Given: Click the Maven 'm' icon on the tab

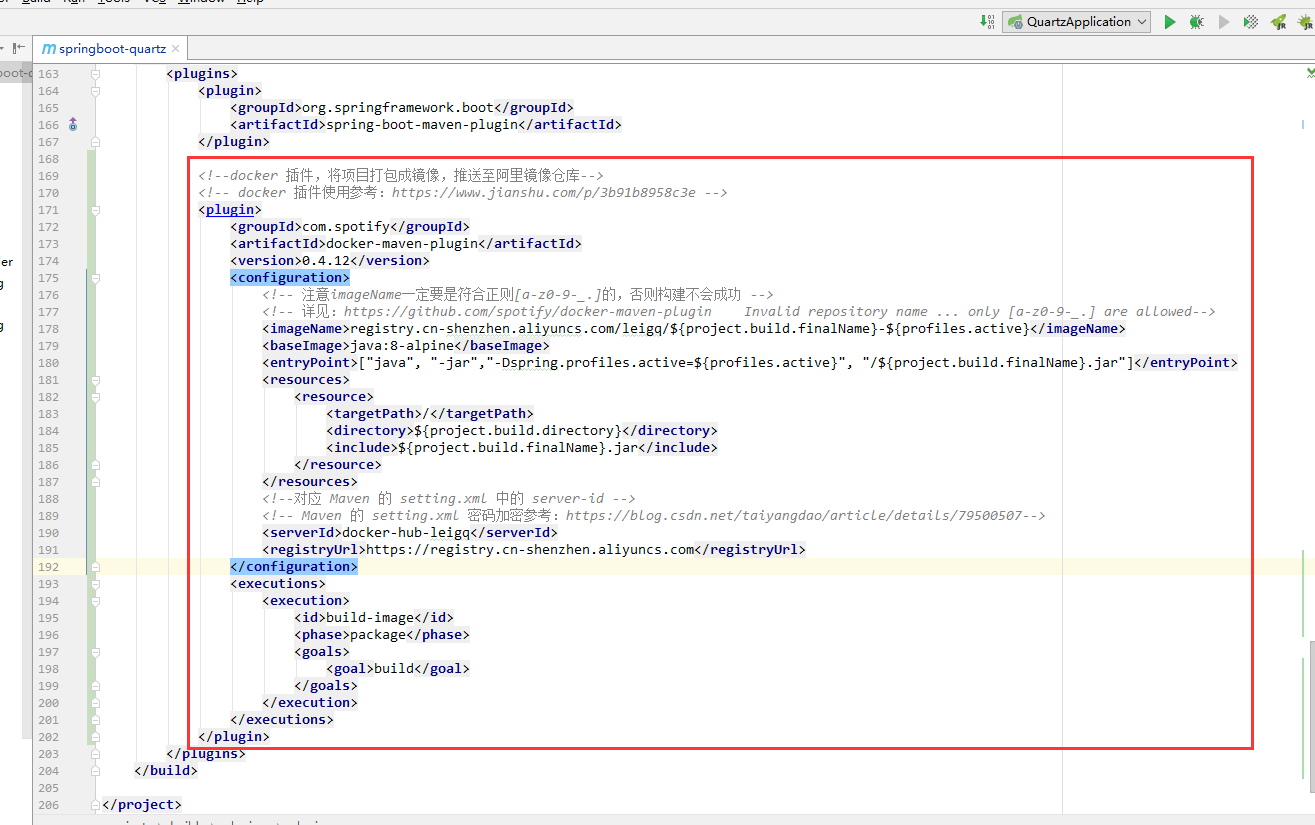Looking at the screenshot, I should click(x=49, y=48).
